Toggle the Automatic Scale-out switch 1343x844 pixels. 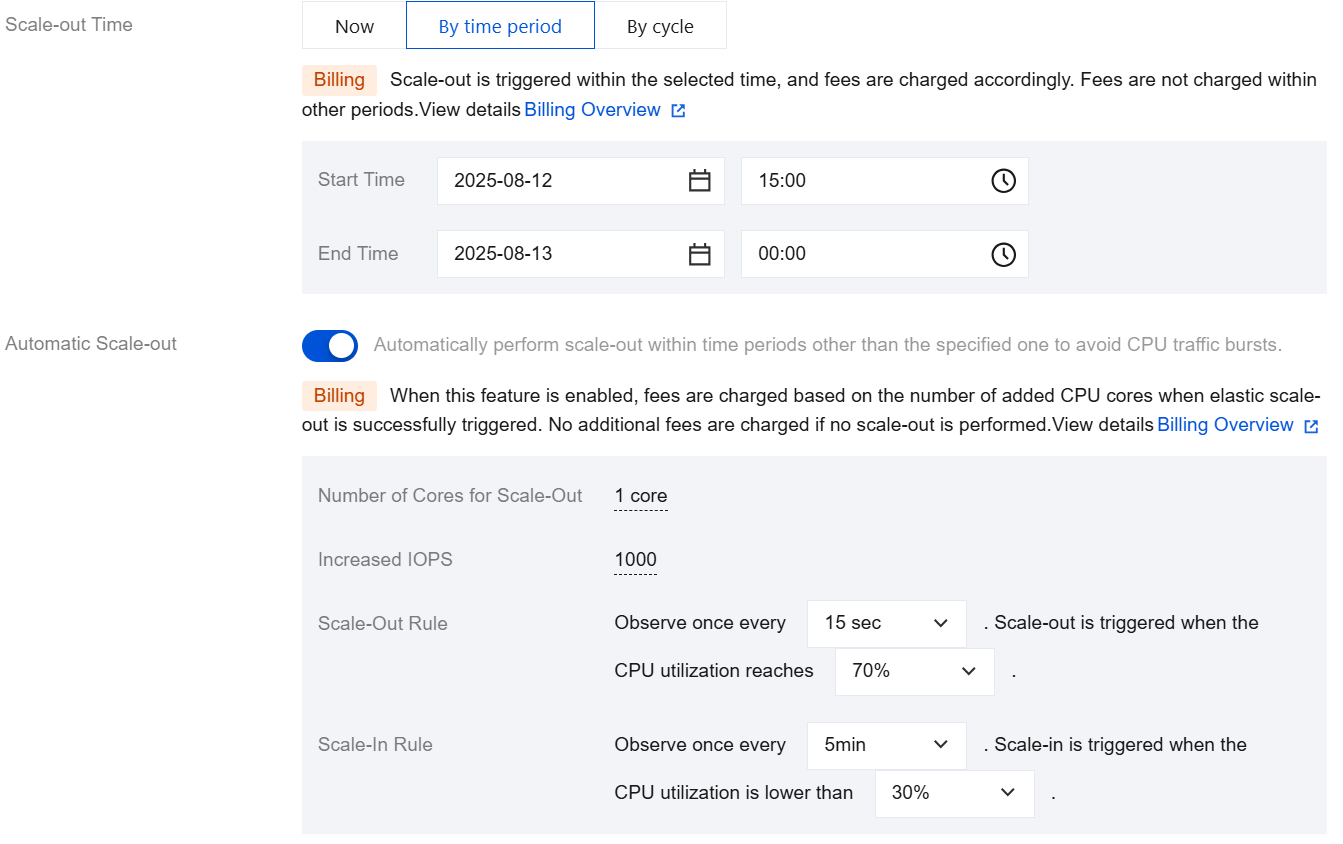(330, 346)
